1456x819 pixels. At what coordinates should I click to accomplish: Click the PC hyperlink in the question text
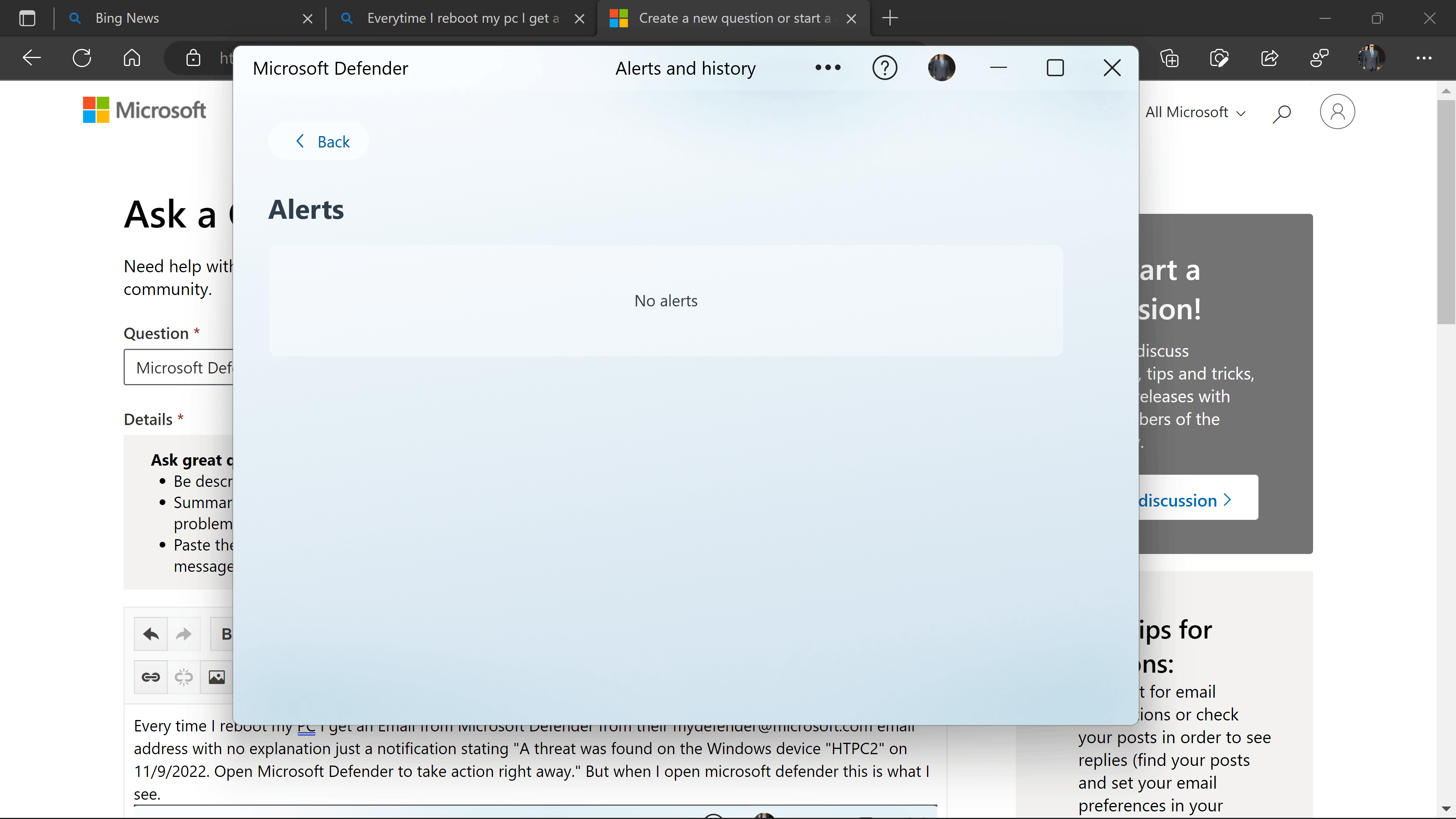pyautogui.click(x=307, y=726)
